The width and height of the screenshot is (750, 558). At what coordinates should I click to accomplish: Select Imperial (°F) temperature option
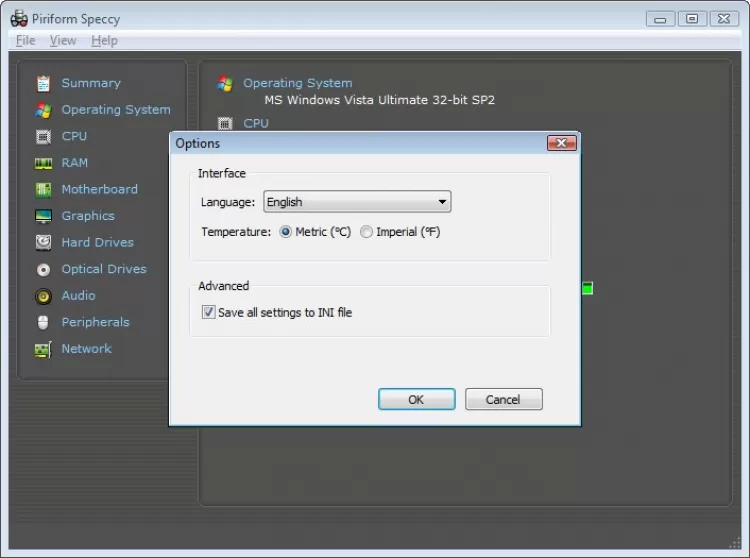[x=366, y=232]
